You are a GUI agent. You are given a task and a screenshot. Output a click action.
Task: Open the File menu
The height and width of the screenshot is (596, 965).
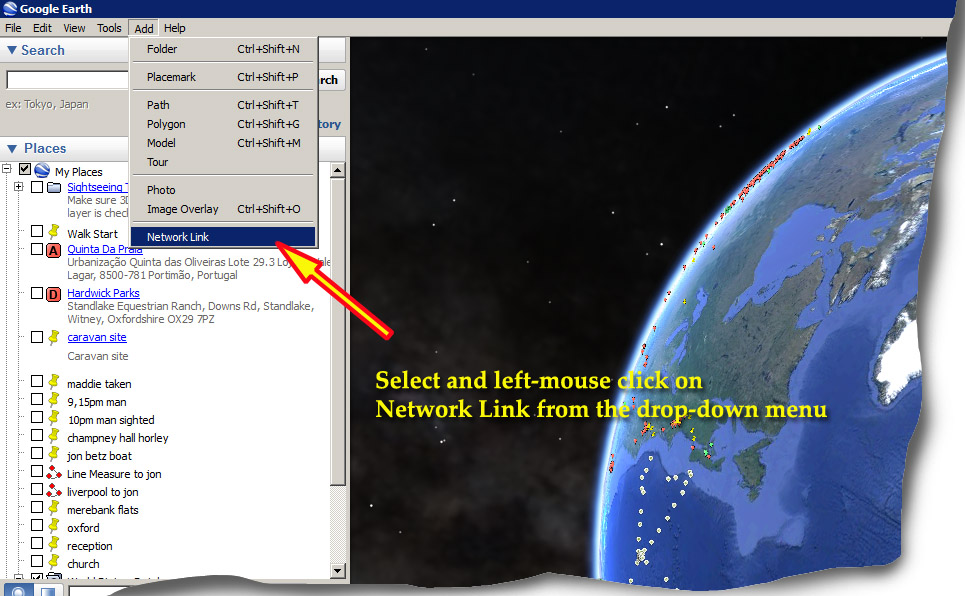[13, 28]
